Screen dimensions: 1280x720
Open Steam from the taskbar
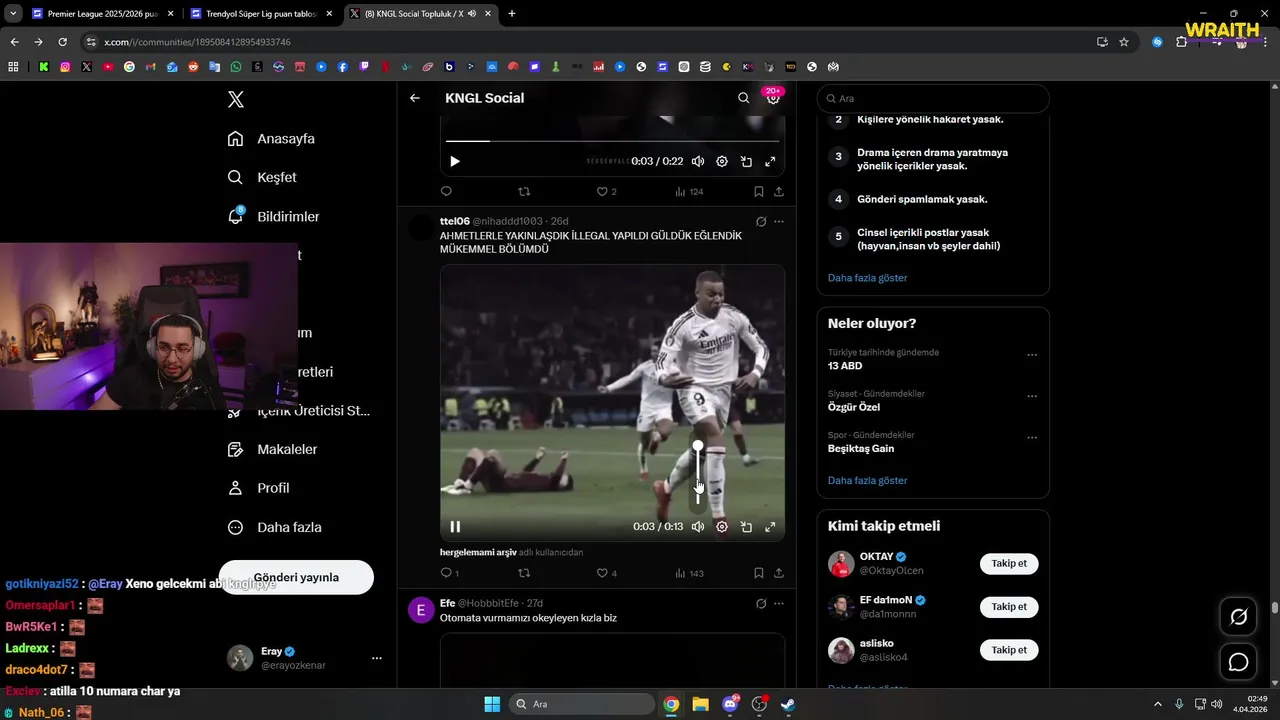pos(789,704)
